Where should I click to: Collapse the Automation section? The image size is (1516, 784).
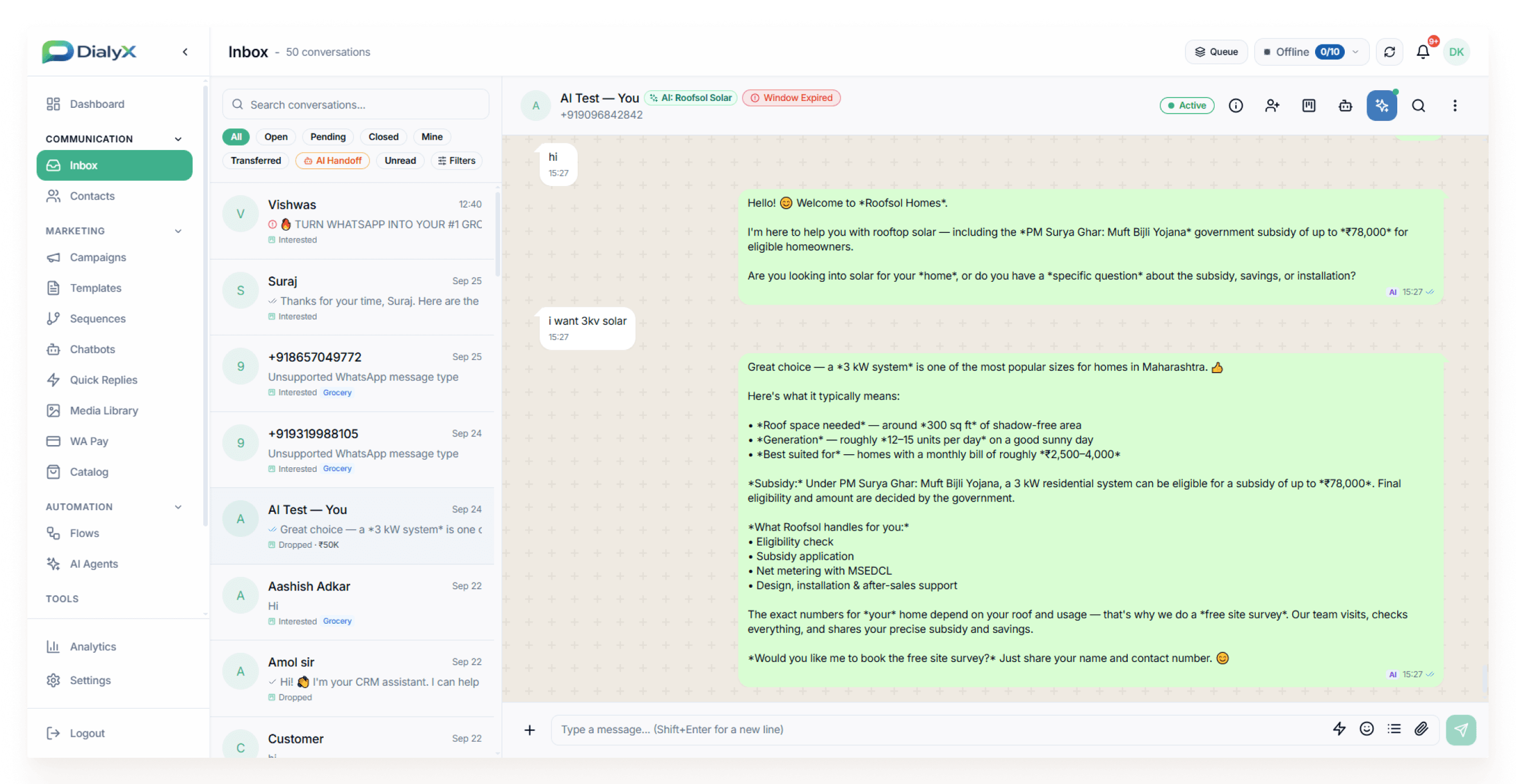(178, 506)
